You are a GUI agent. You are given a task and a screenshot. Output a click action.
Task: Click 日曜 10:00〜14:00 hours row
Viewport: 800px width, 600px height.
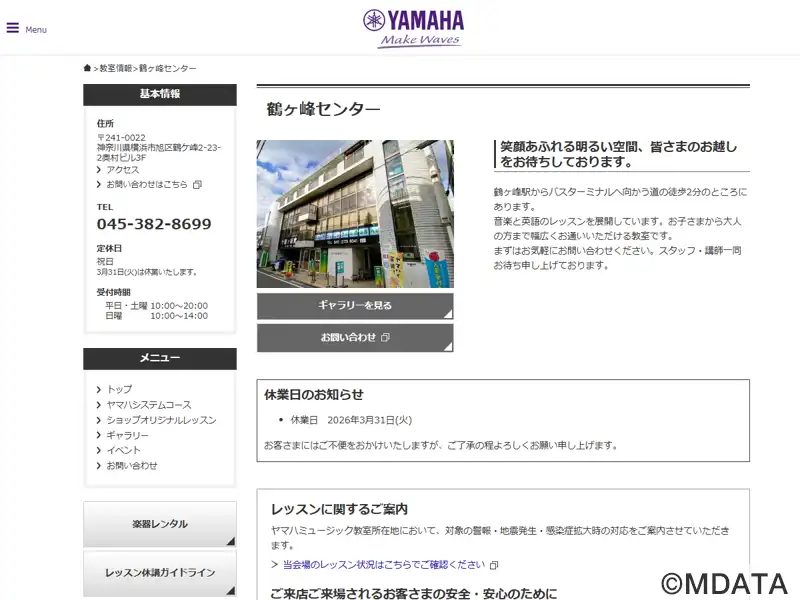(157, 316)
